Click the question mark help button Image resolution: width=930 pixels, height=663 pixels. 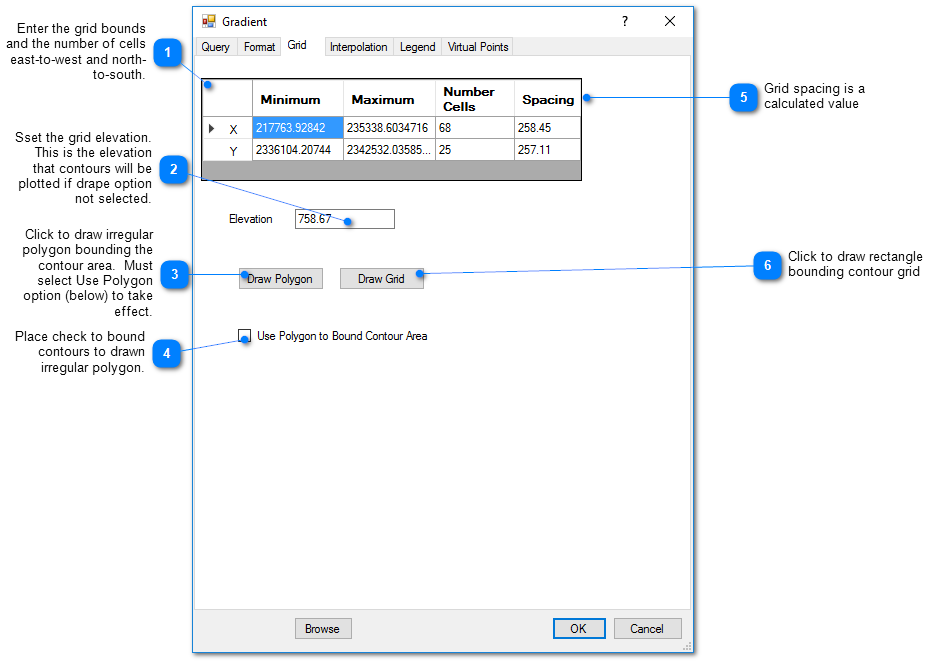(625, 21)
